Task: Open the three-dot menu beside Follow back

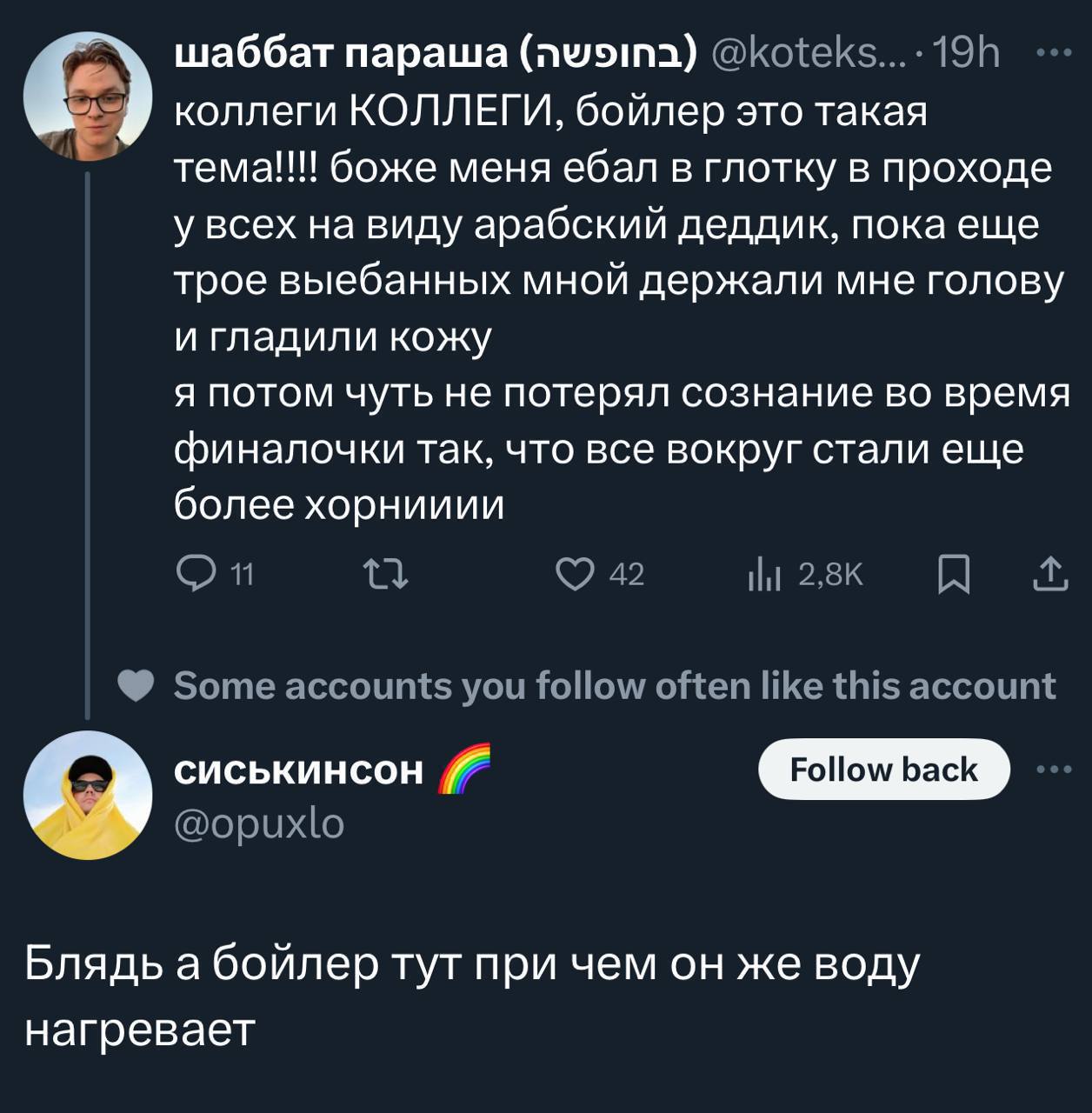Action: (x=1055, y=770)
